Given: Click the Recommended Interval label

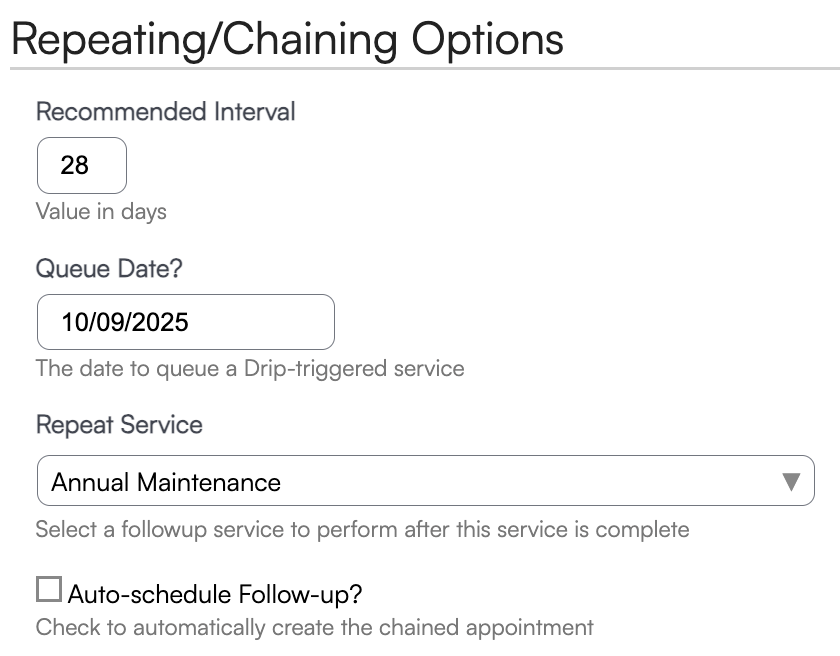Looking at the screenshot, I should tap(166, 111).
